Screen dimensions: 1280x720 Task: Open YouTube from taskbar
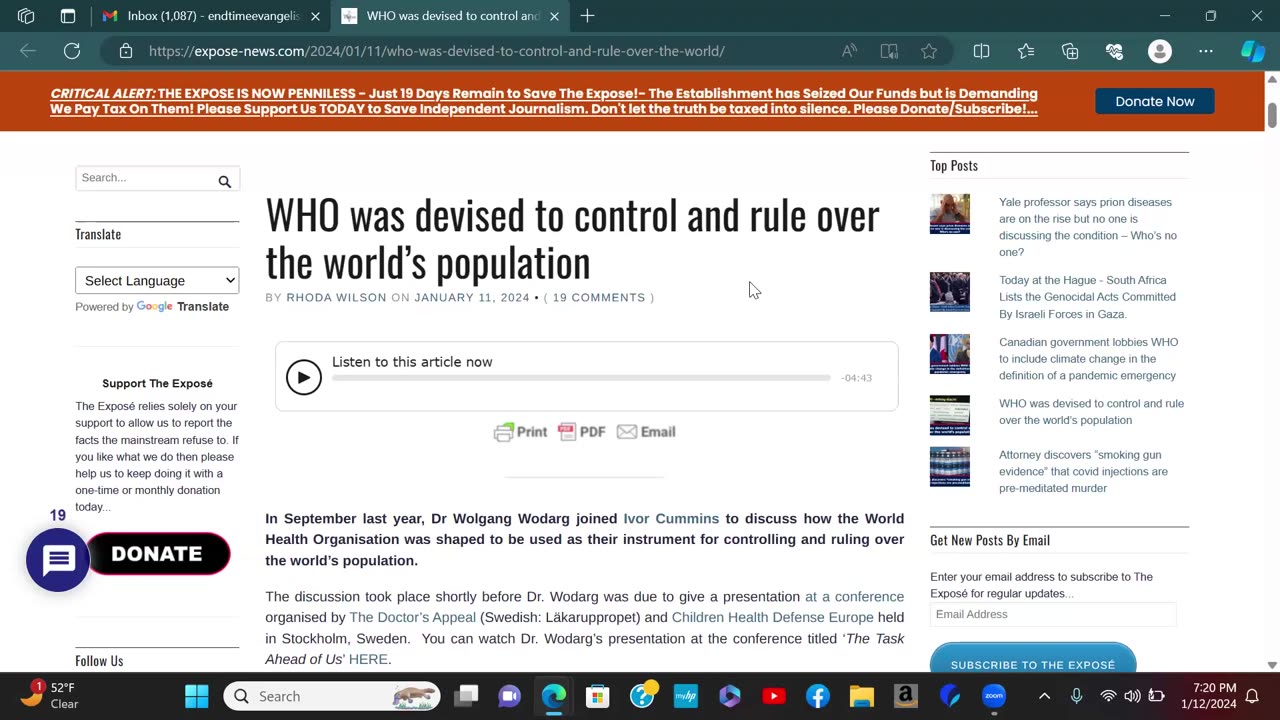pos(774,696)
